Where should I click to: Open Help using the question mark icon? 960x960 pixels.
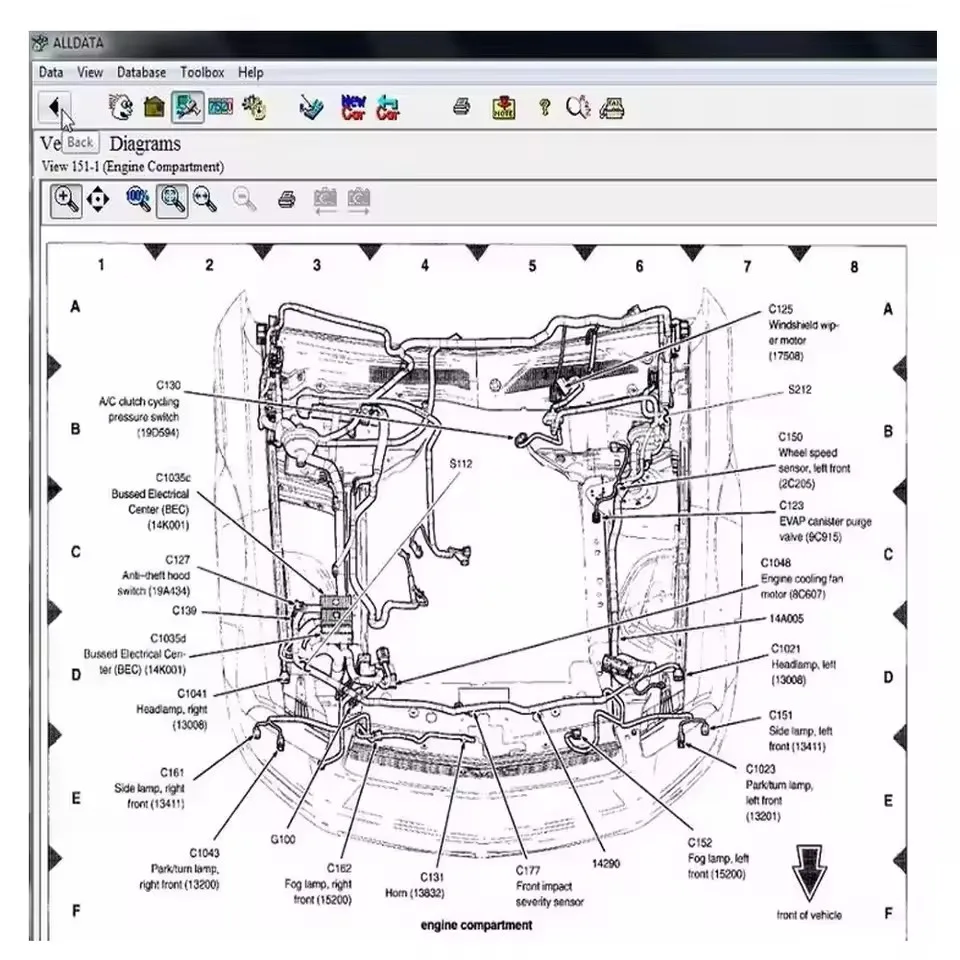click(543, 108)
